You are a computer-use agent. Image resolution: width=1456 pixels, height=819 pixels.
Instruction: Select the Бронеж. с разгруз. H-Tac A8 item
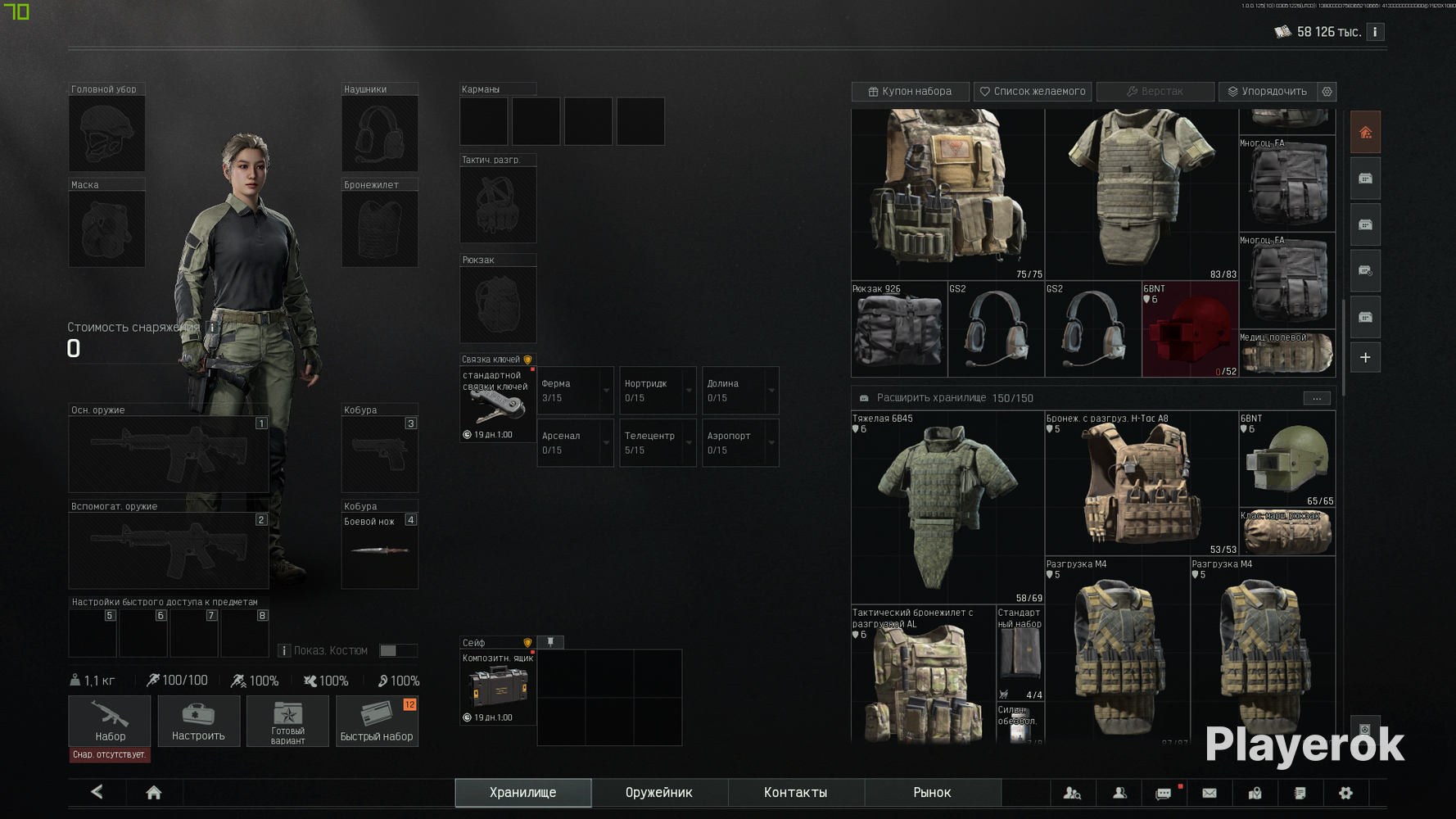click(x=1142, y=483)
